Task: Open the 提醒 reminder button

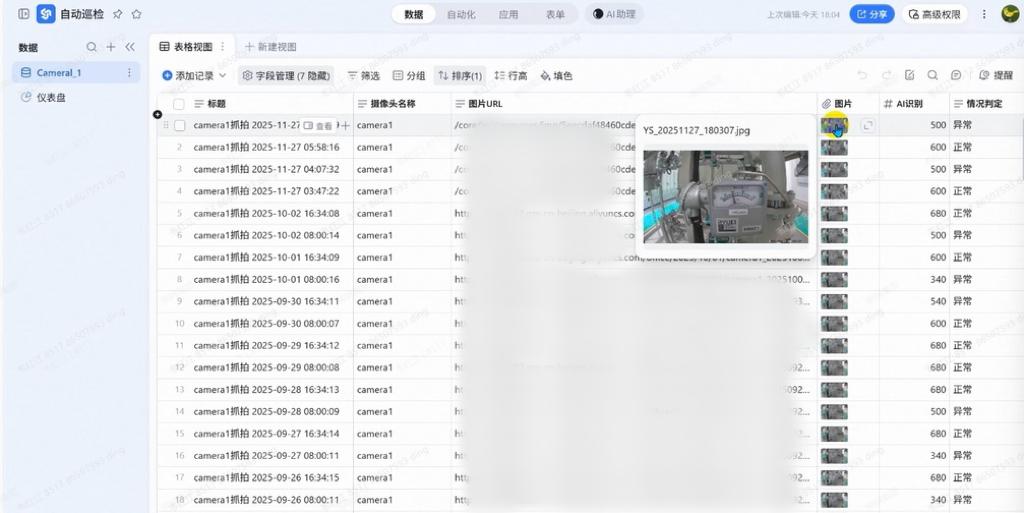Action: 997,76
